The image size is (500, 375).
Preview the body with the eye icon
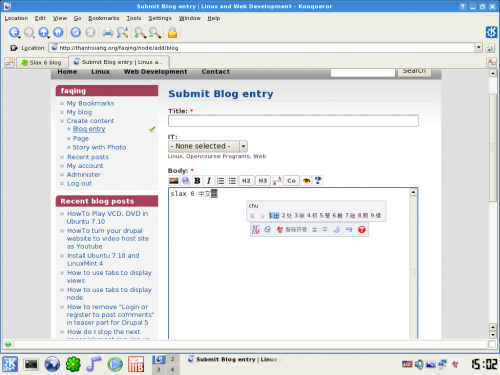(x=306, y=181)
